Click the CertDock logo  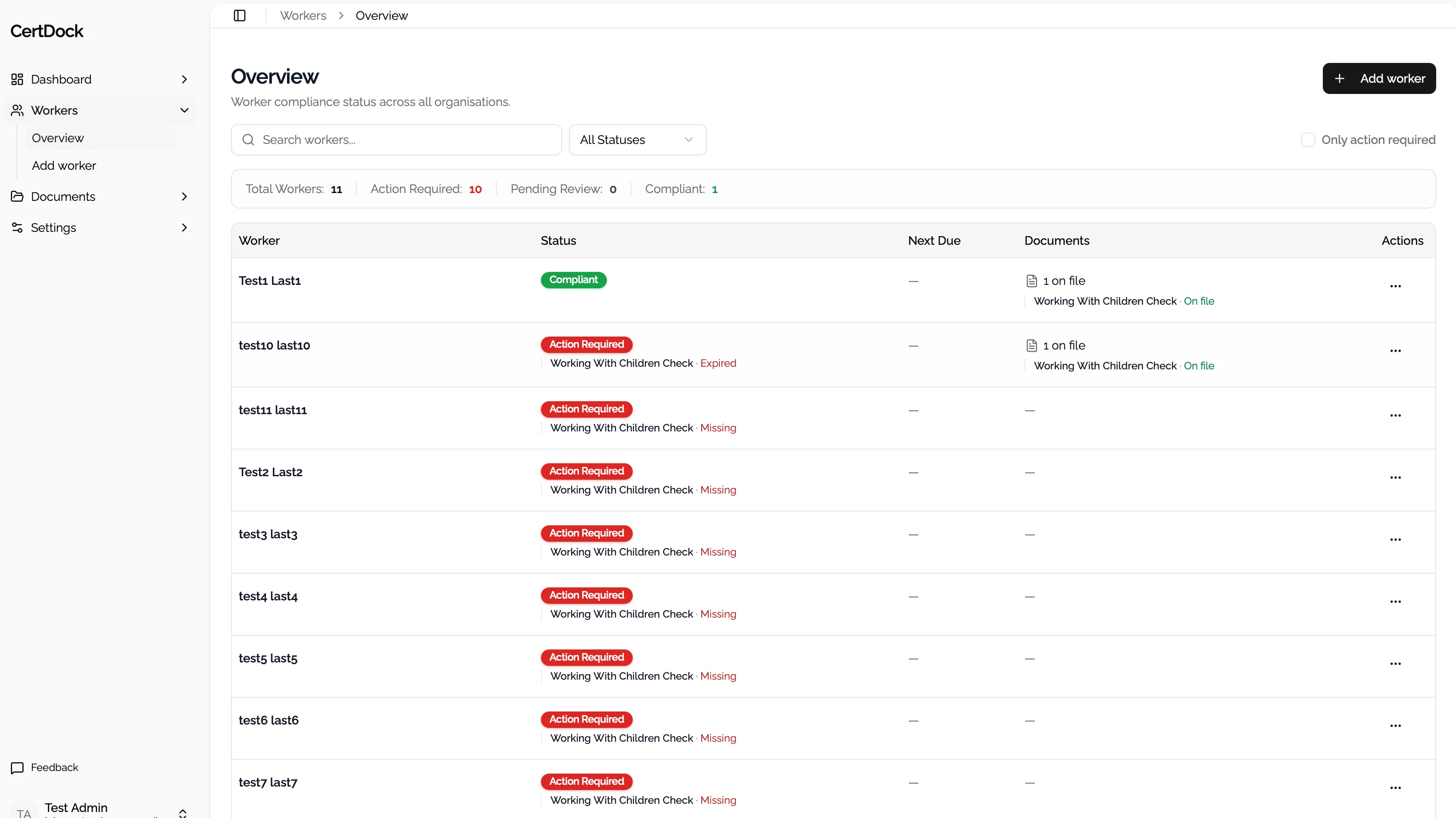(47, 31)
